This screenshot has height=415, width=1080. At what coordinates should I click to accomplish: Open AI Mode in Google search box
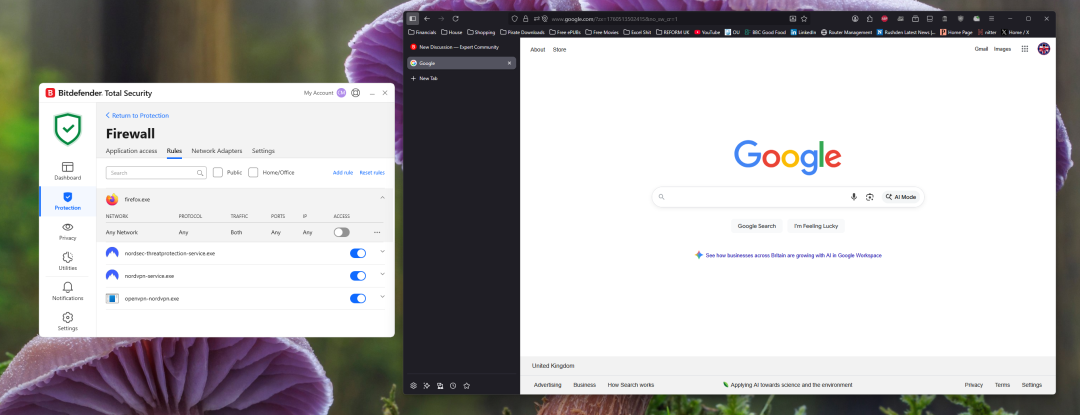click(x=901, y=197)
